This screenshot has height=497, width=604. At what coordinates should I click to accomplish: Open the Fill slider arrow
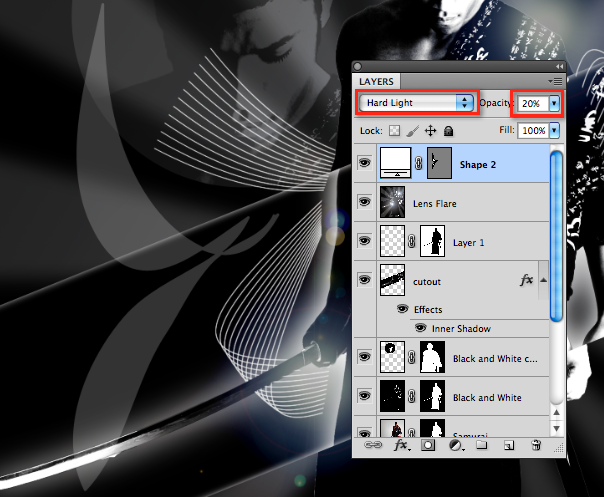tap(554, 130)
